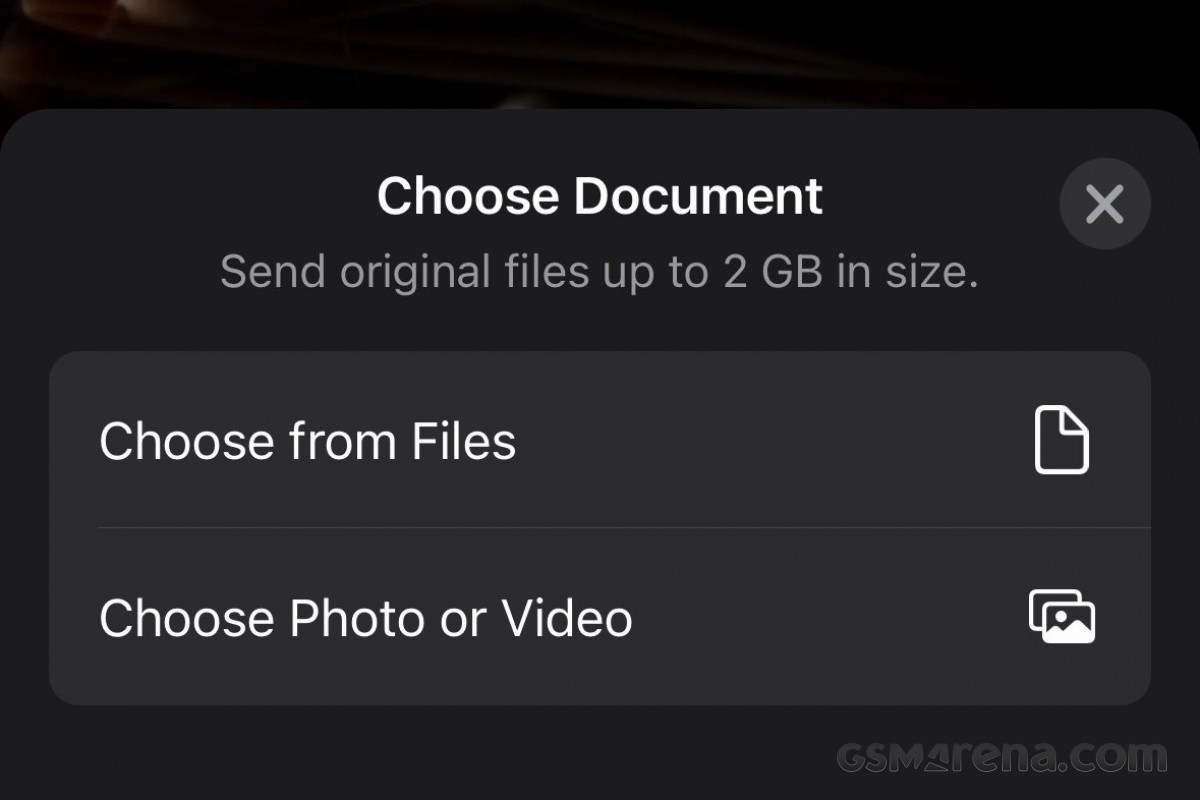This screenshot has height=800, width=1200.
Task: Dismiss the document picker using the round X button
Action: [1104, 204]
